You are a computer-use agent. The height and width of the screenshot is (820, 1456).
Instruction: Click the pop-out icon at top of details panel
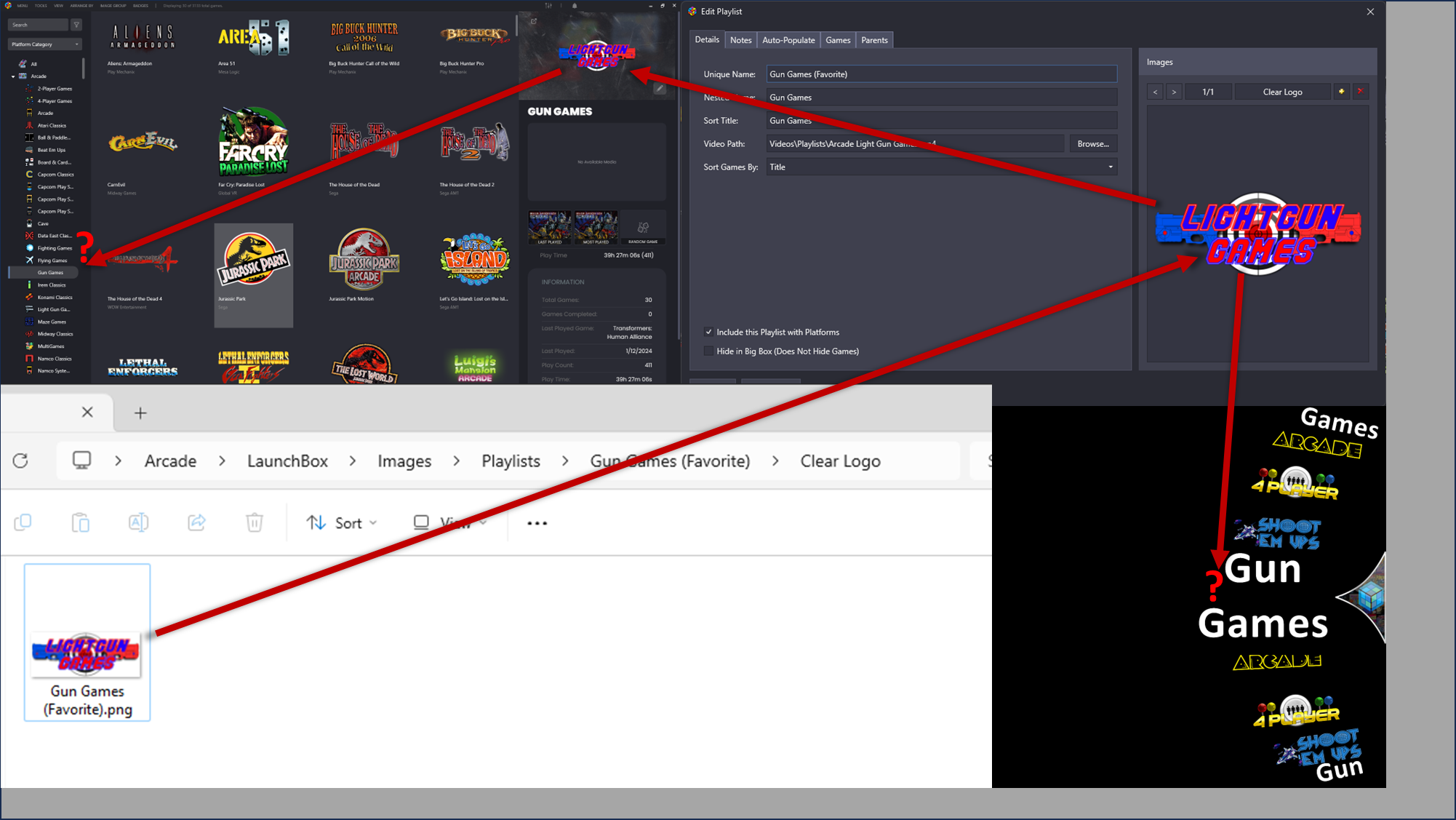[534, 21]
